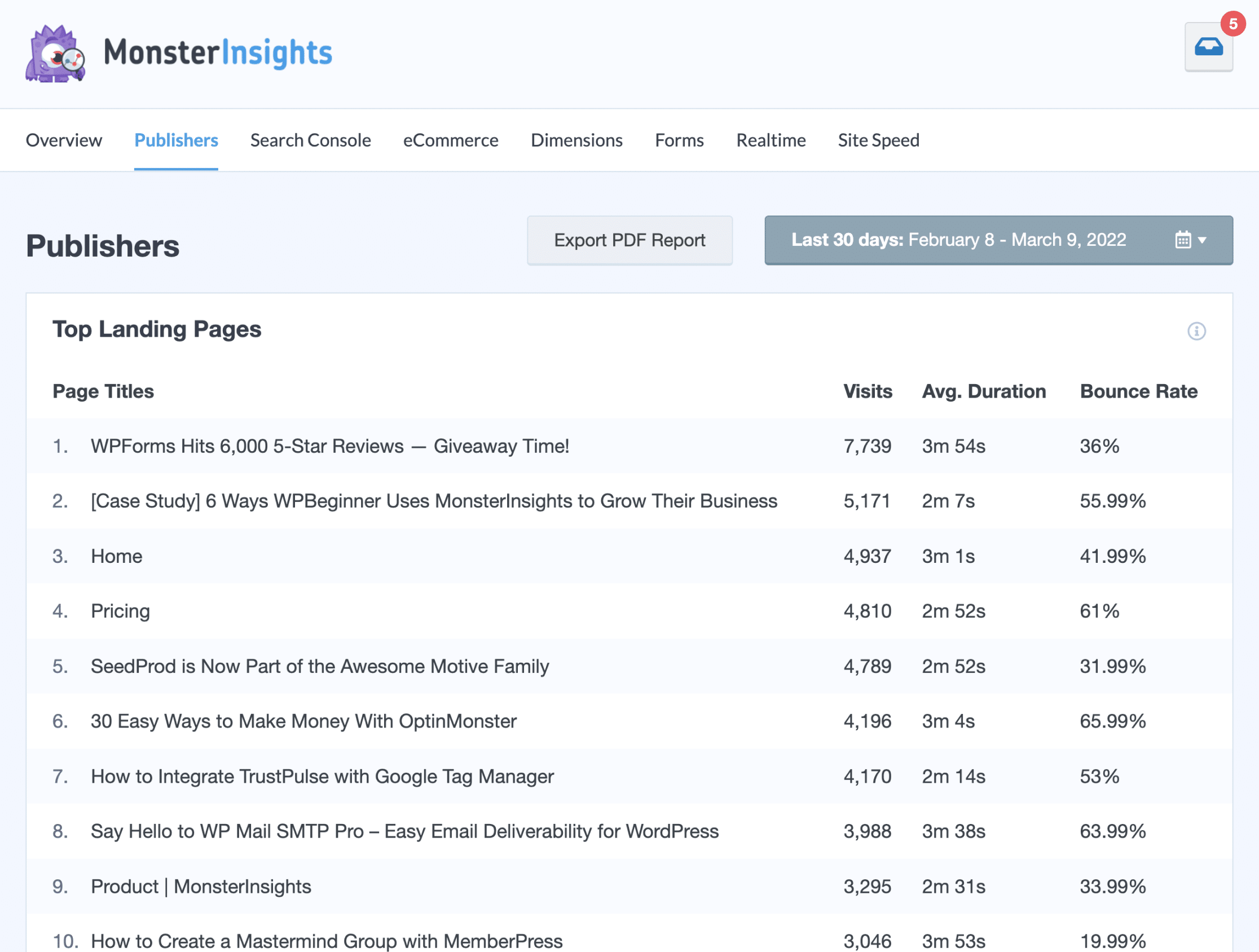Click the 'Home' landing page title

point(116,556)
